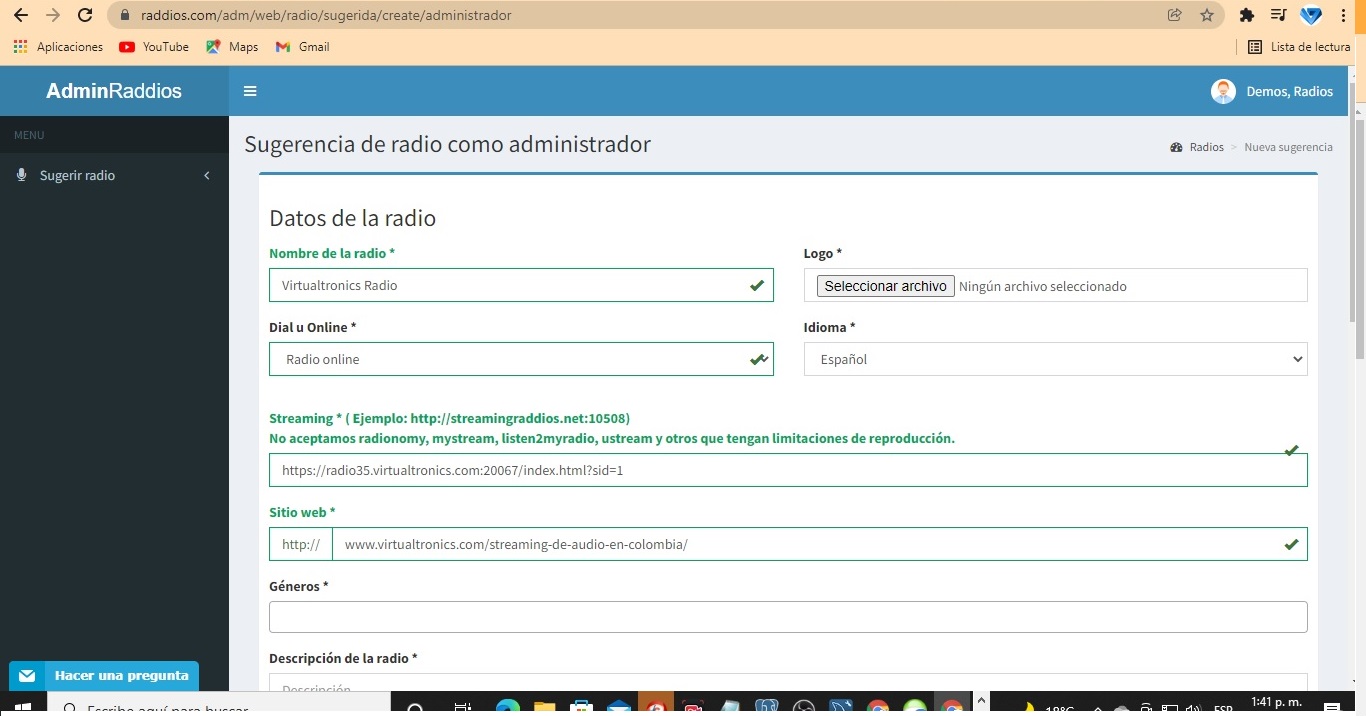Screen dimensions: 1366x716
Task: Toggle the hamburger sidebar menu icon
Action: (x=250, y=91)
